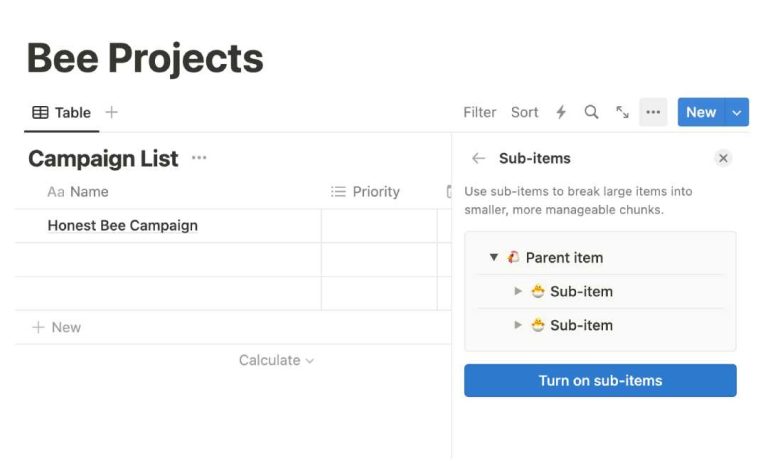The width and height of the screenshot is (768, 461).
Task: Open the New button dropdown arrow
Action: tap(738, 112)
